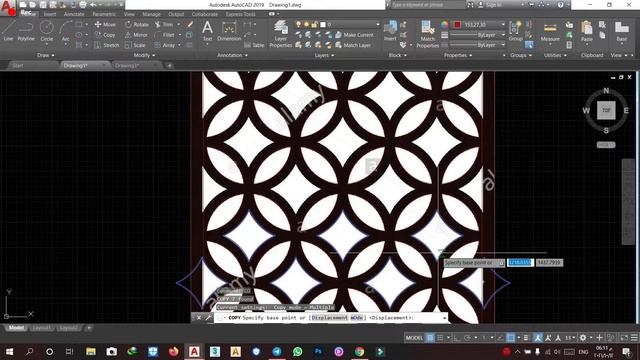Viewport: 640px width, 360px height.
Task: Toggle clean screen in status bar
Action: [624, 338]
